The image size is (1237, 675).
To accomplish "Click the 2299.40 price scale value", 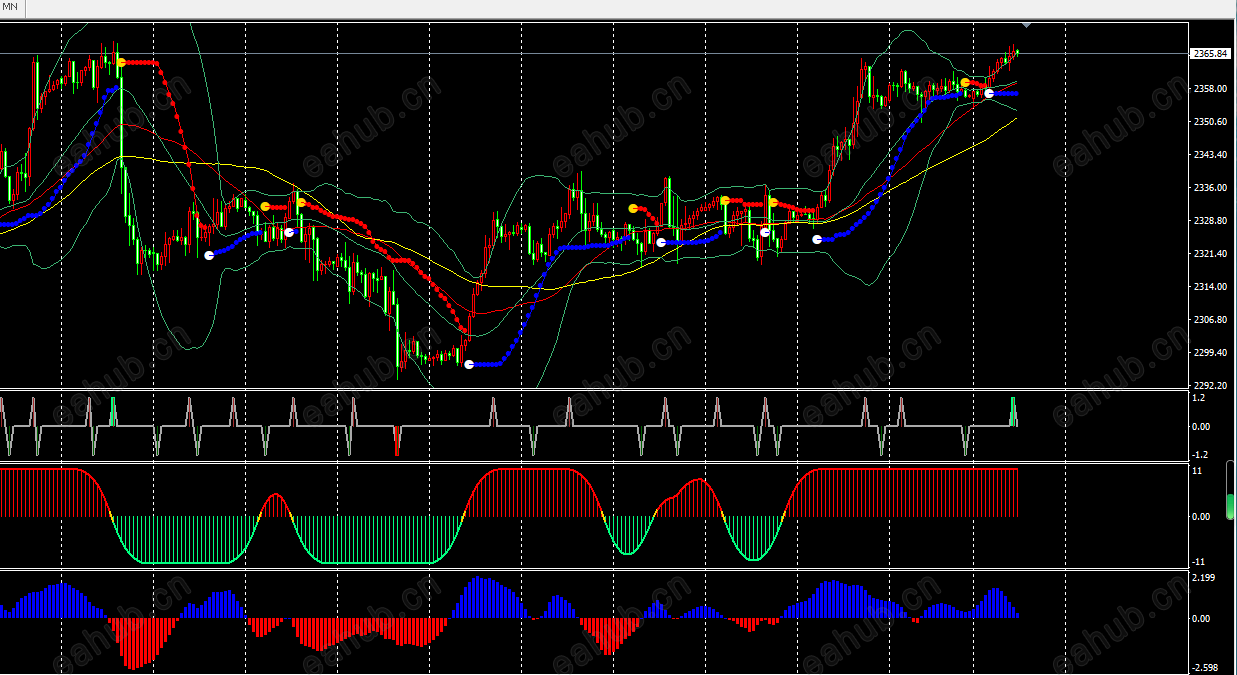I will (1210, 353).
